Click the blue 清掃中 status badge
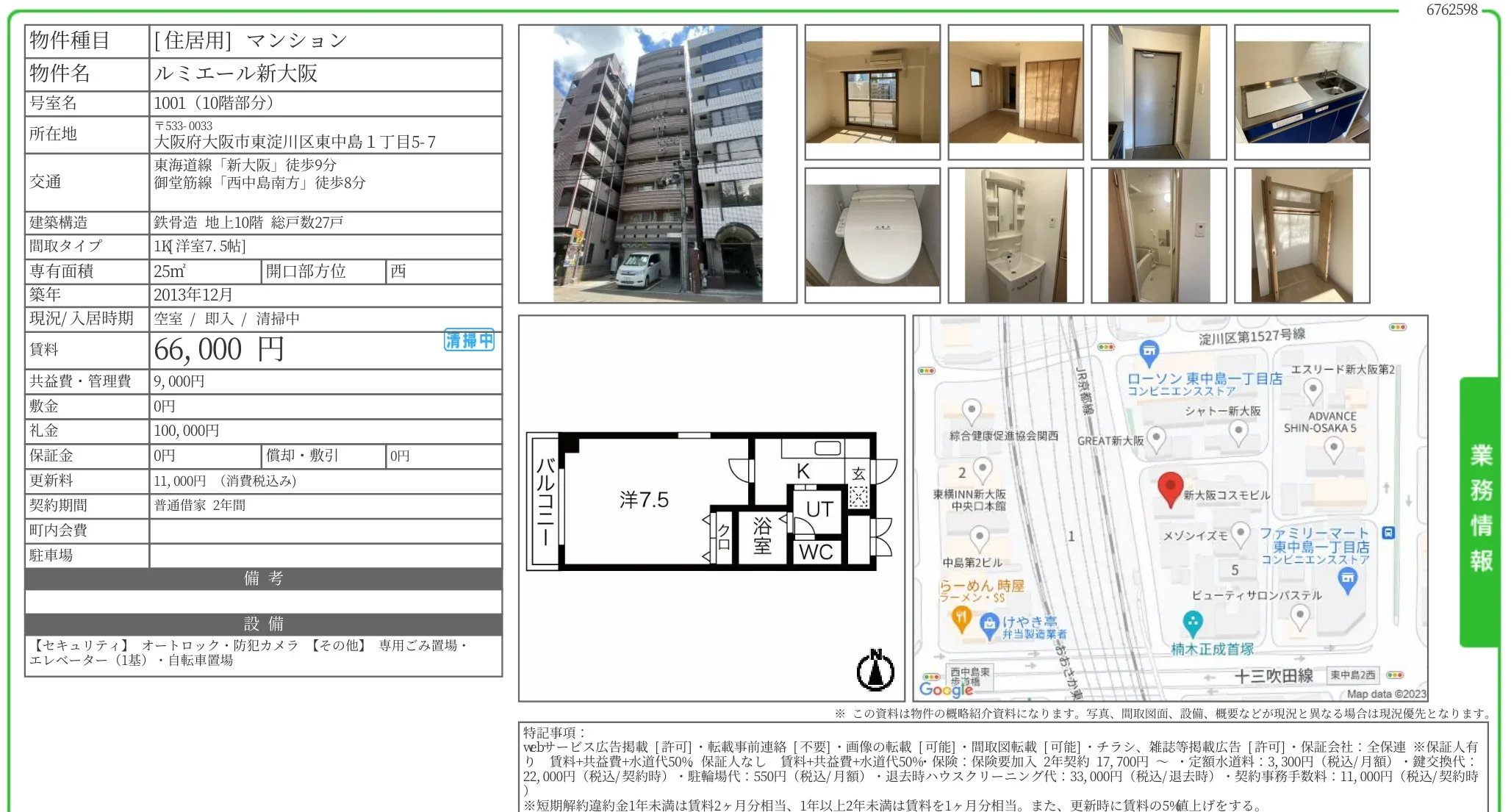The width and height of the screenshot is (1511, 812). pyautogui.click(x=469, y=340)
